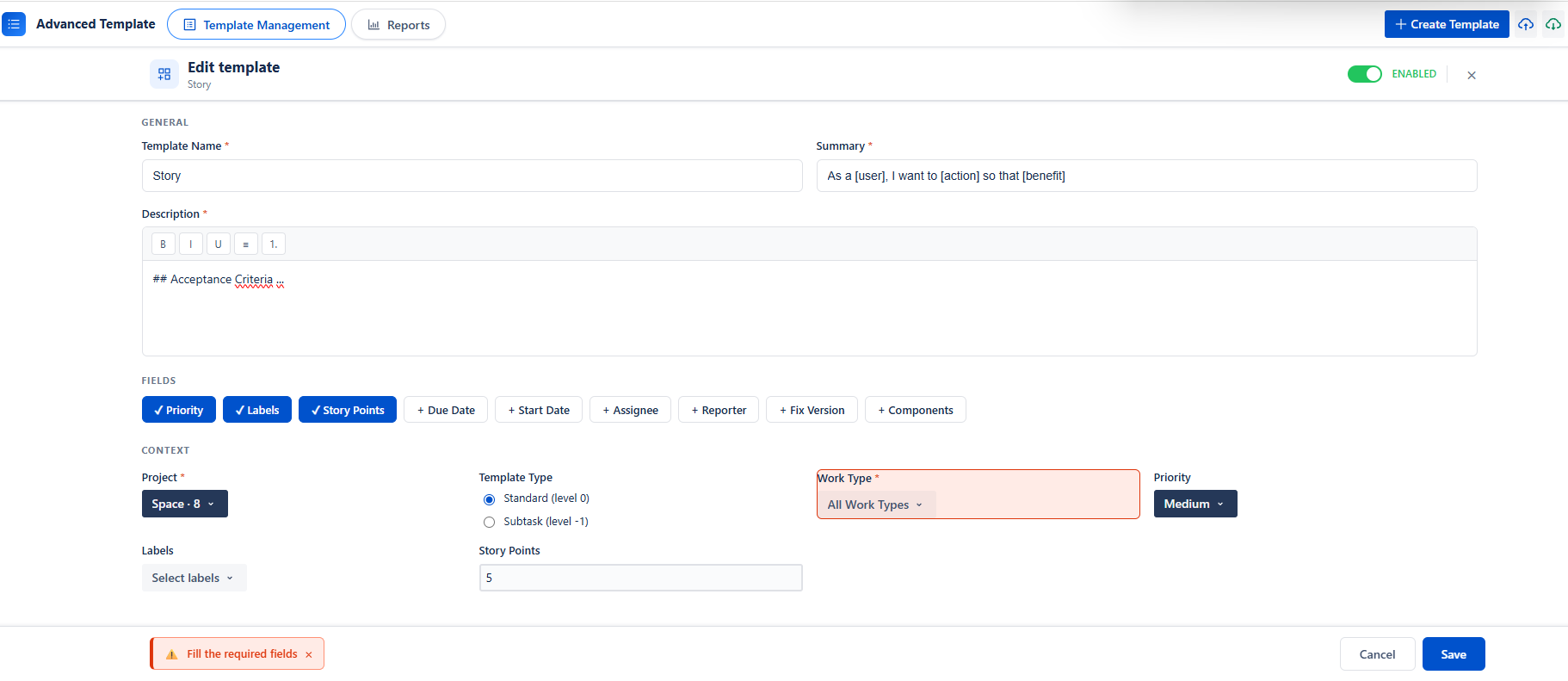Image resolution: width=1568 pixels, height=681 pixels.
Task: Click the Advanced Template title text
Action: (96, 24)
